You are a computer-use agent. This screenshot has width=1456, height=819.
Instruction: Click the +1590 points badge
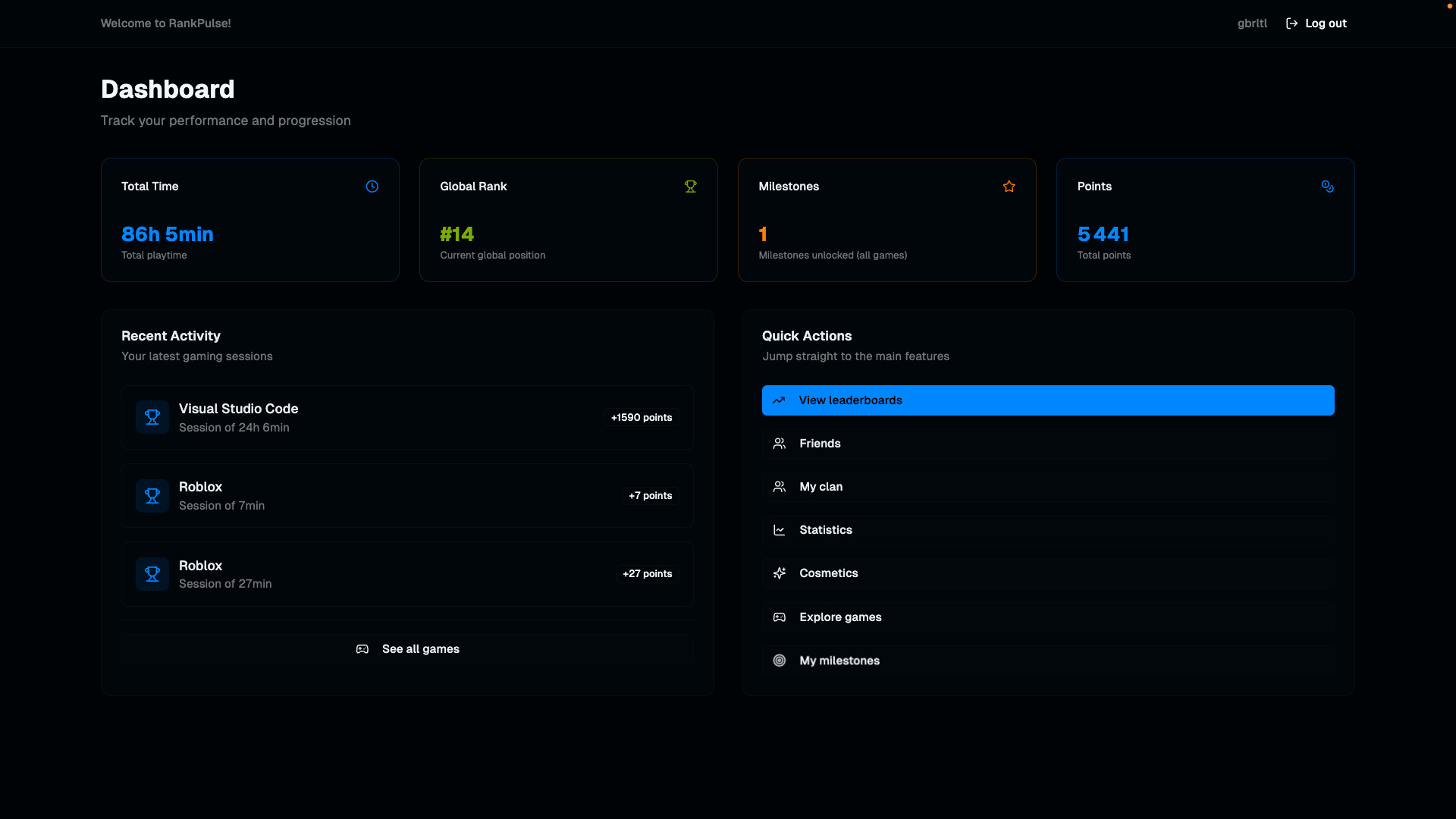coord(641,417)
